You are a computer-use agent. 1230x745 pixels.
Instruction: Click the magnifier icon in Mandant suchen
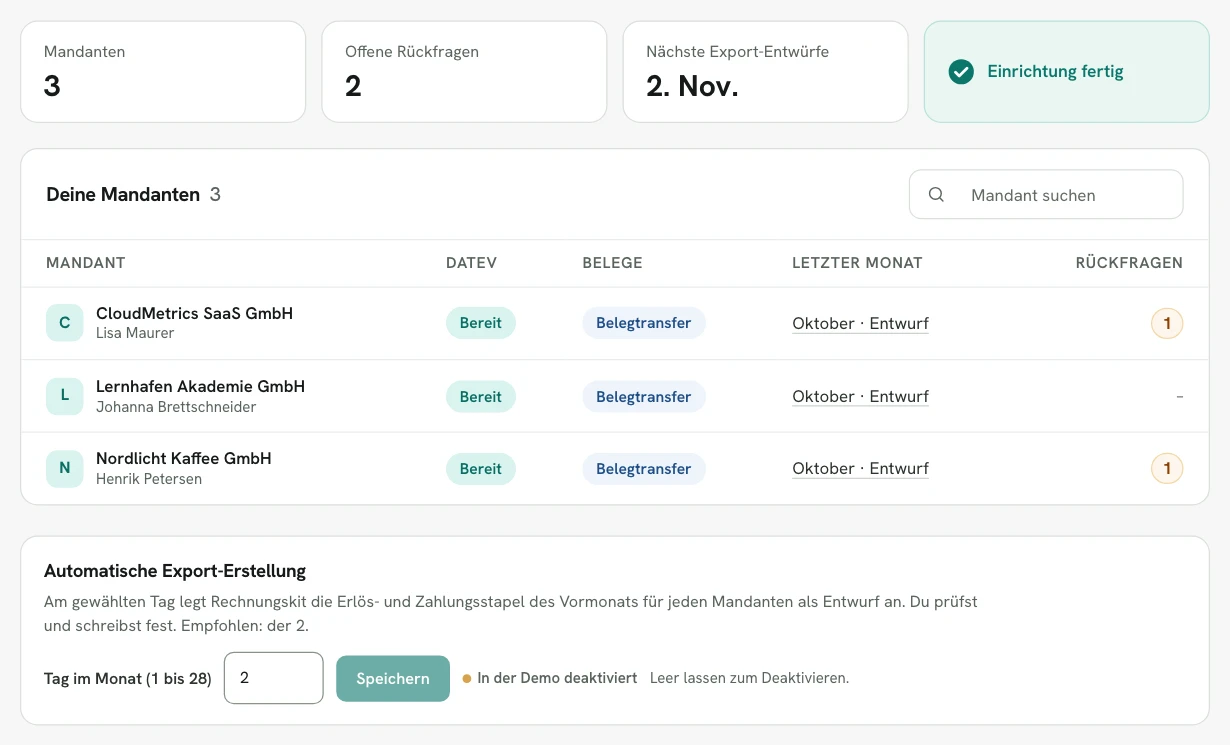(x=936, y=195)
